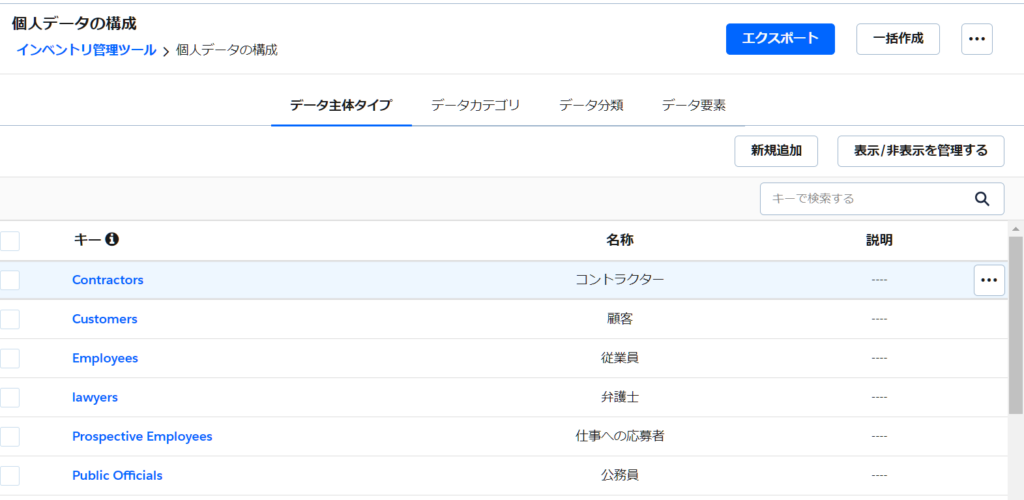
Task: Select the Employees row checkbox
Action: [10, 358]
